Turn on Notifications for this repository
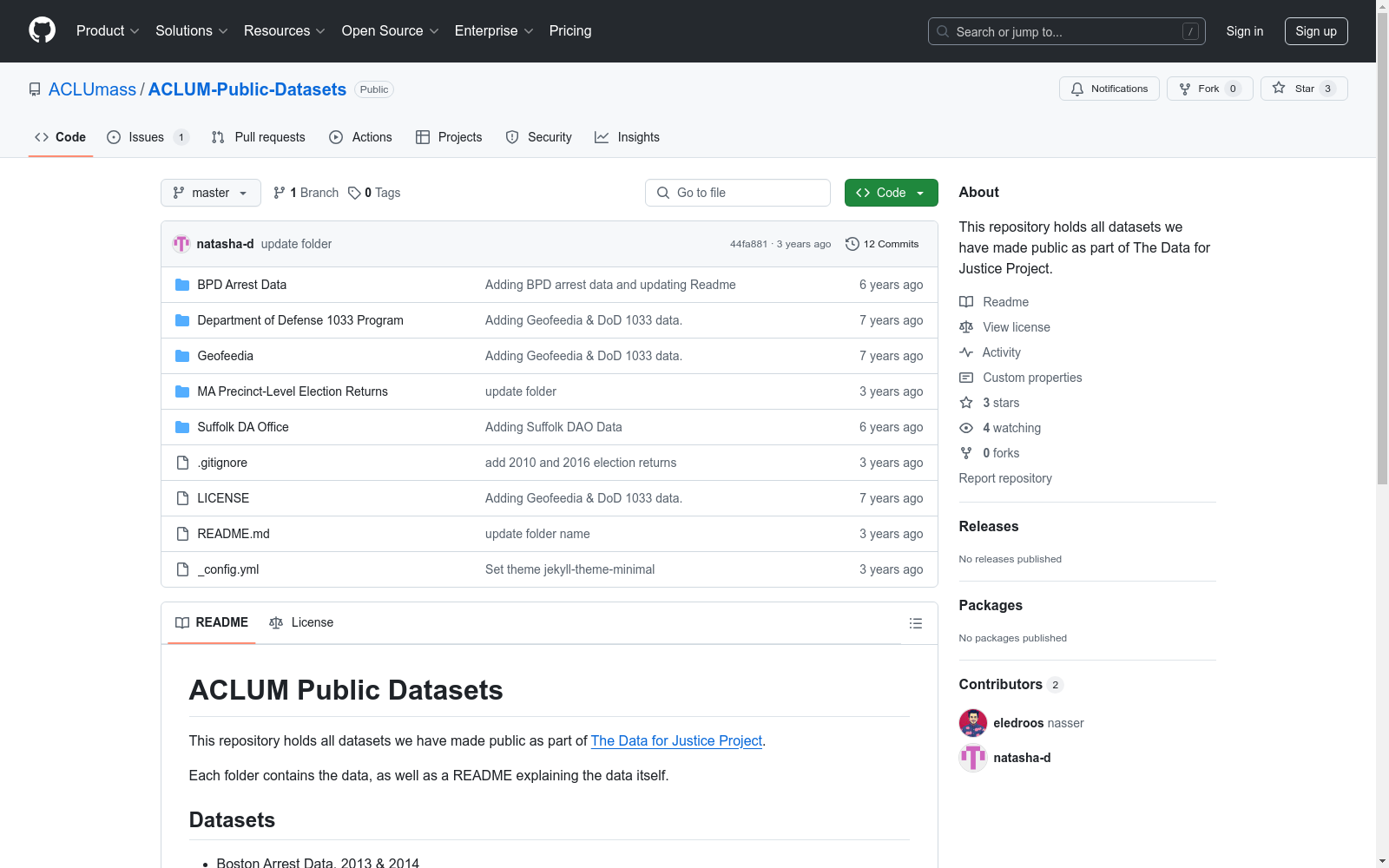 (x=1109, y=89)
